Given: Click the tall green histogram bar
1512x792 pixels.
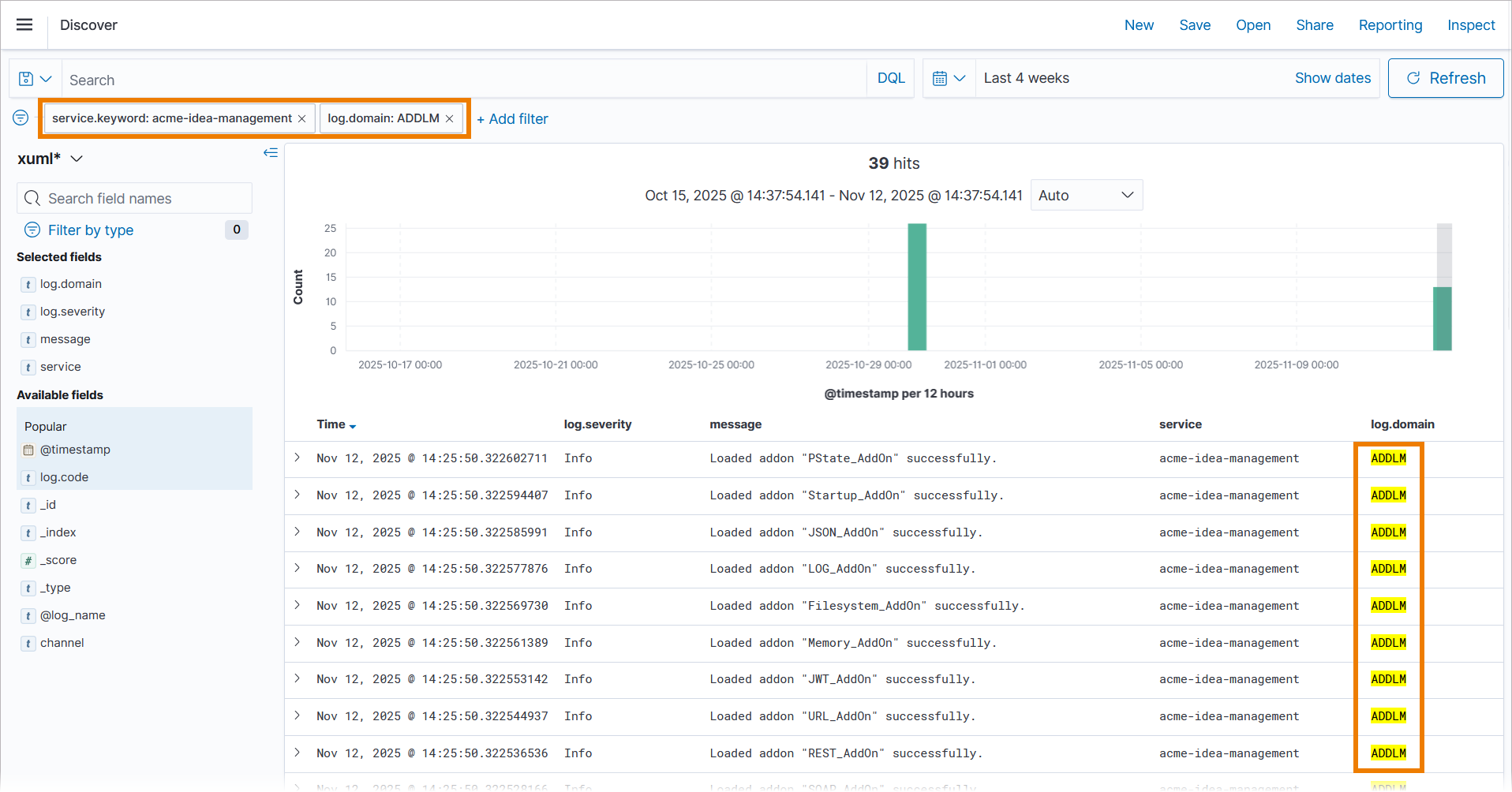Looking at the screenshot, I should click(916, 287).
